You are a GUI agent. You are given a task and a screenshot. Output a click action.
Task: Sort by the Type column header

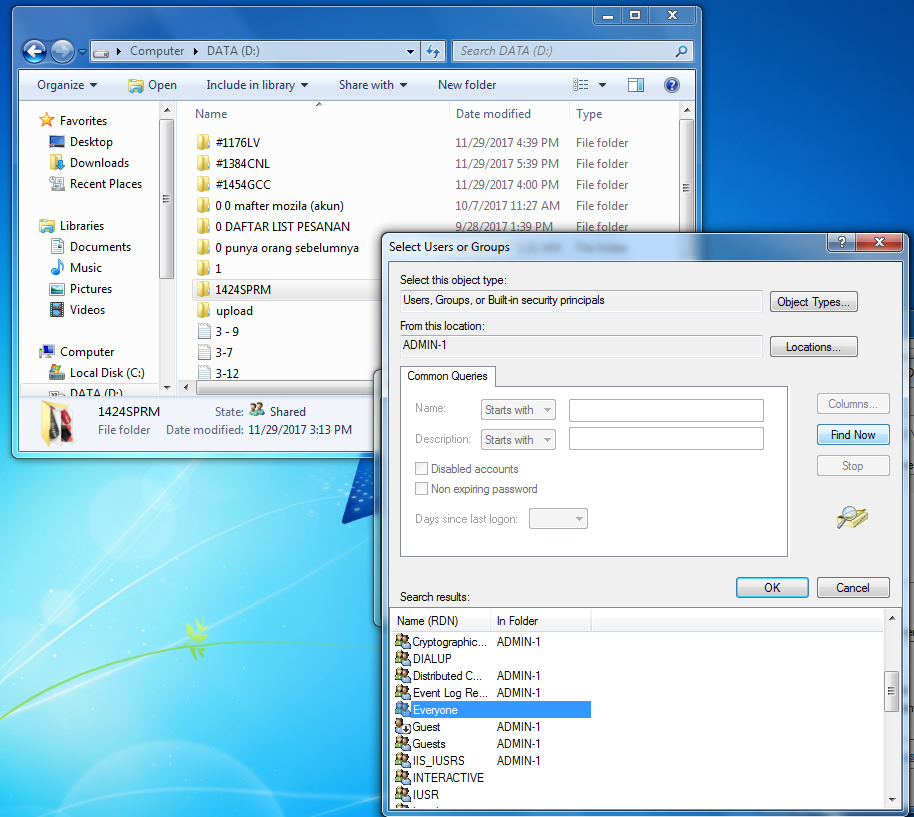pyautogui.click(x=624, y=114)
